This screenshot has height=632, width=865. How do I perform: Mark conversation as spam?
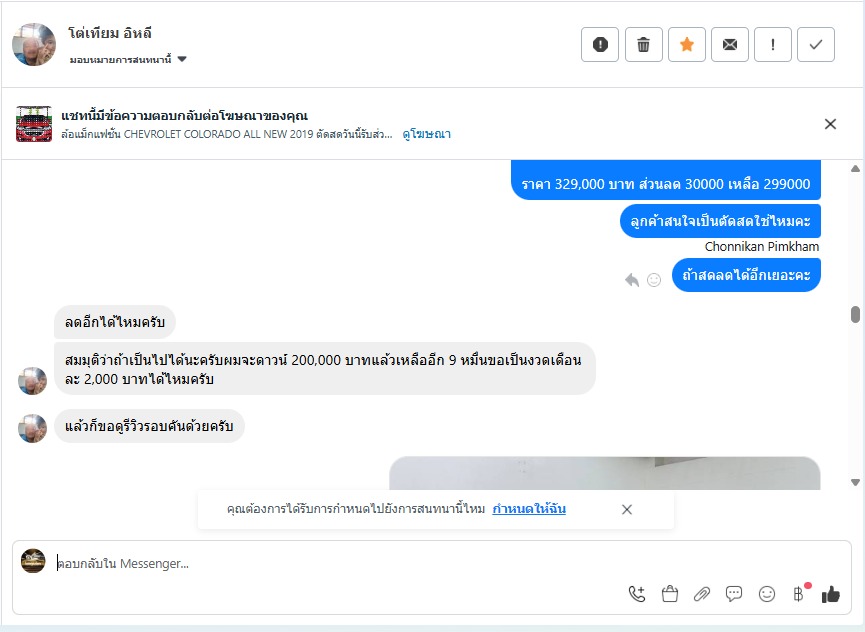coord(600,44)
